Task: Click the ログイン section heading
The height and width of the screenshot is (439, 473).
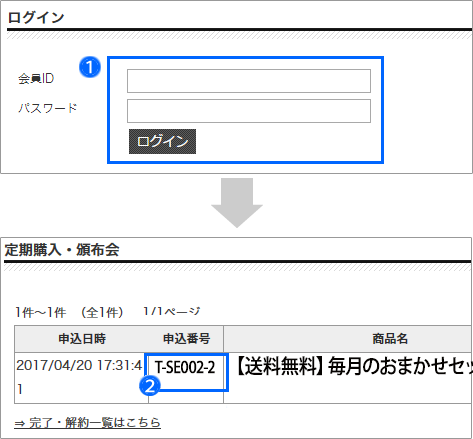Action: [x=36, y=17]
